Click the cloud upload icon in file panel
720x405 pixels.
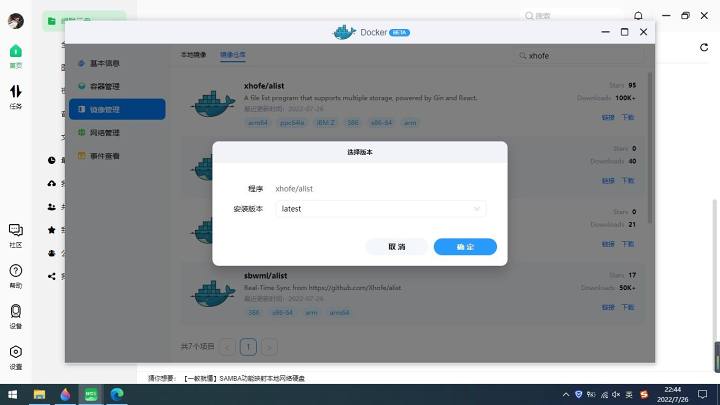point(51,183)
